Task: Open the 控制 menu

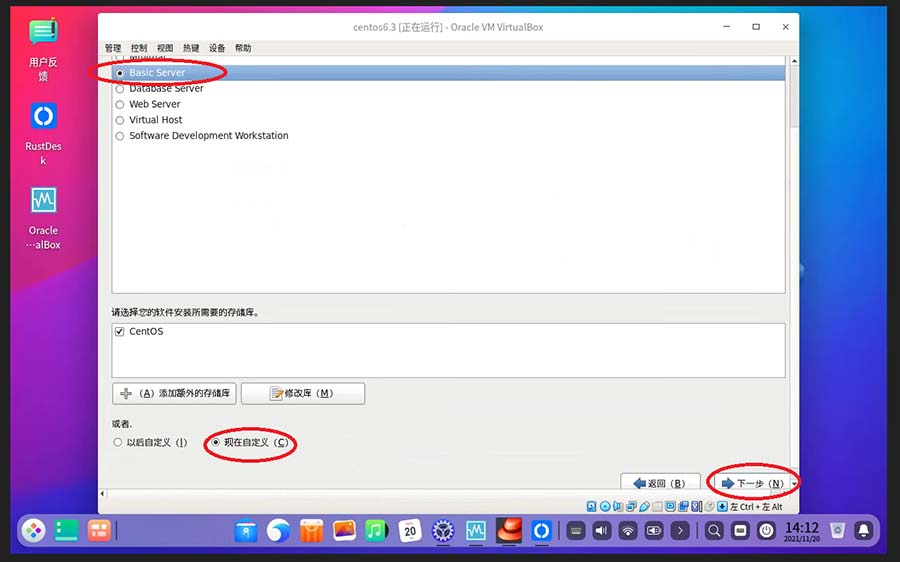Action: 139,48
